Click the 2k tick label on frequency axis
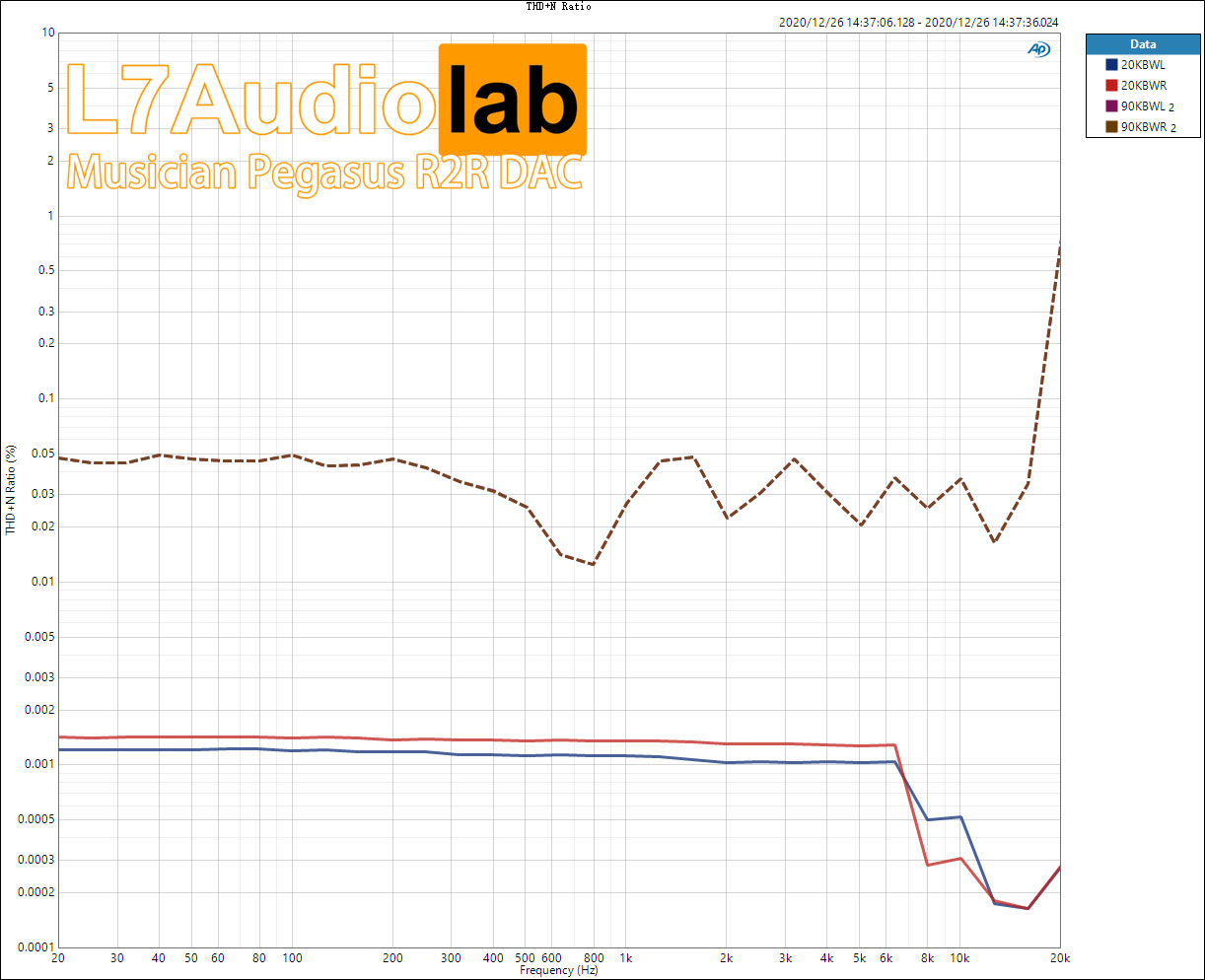This screenshot has height=980, width=1205. click(x=726, y=957)
